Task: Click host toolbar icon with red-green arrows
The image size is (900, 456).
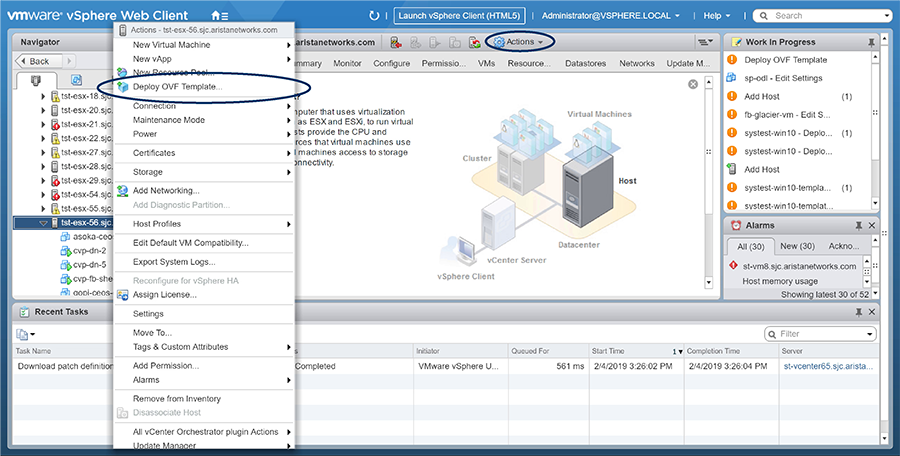Action: coord(474,42)
